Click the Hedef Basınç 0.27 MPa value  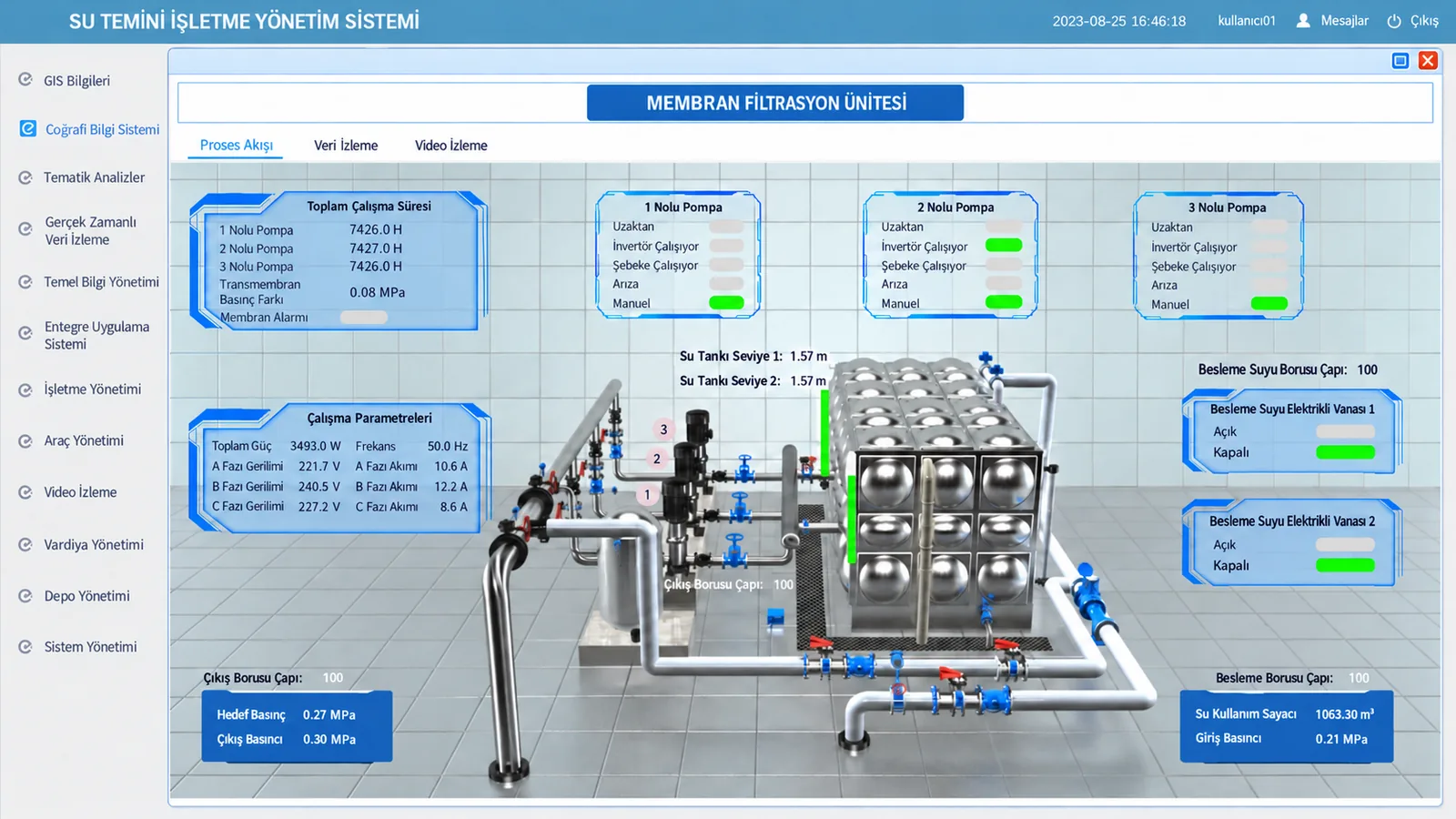pos(329,715)
